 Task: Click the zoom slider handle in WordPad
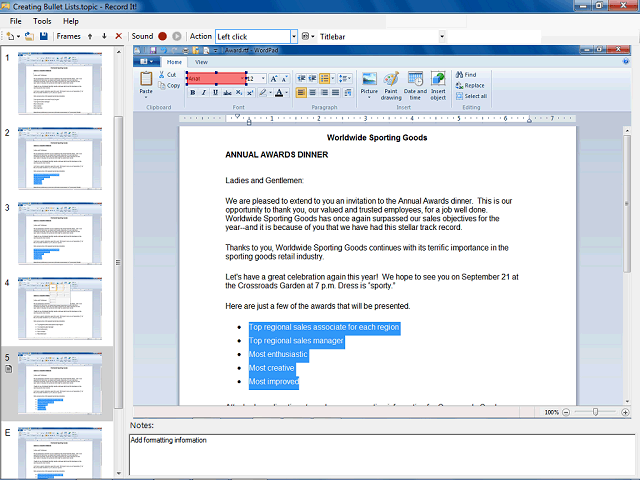[596, 412]
